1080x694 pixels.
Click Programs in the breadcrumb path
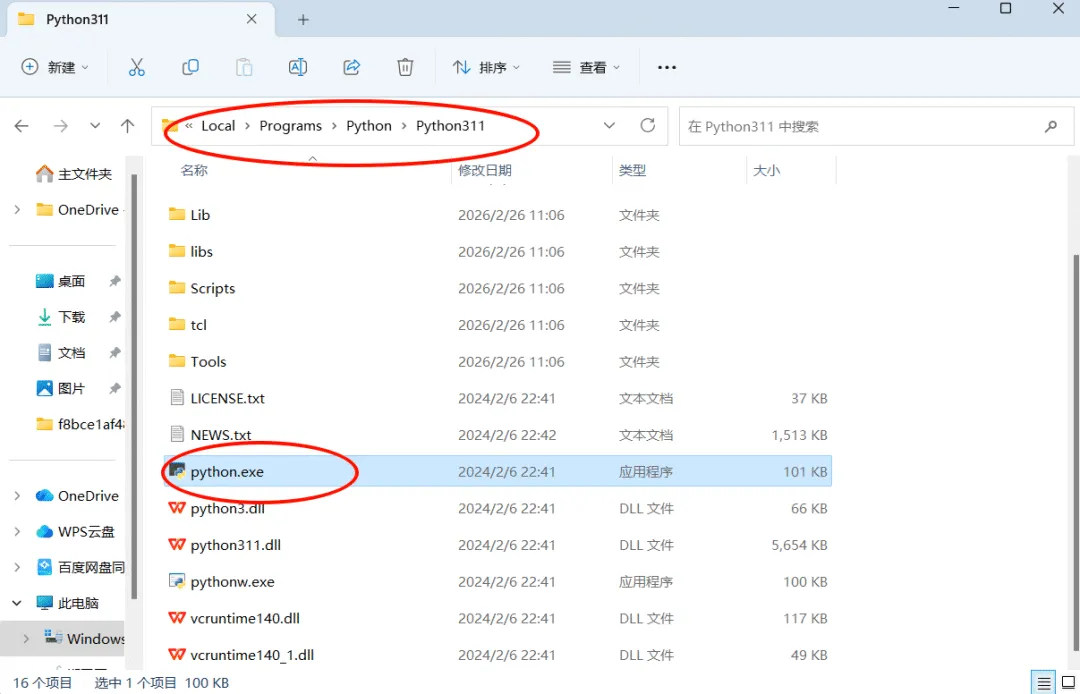coord(291,126)
